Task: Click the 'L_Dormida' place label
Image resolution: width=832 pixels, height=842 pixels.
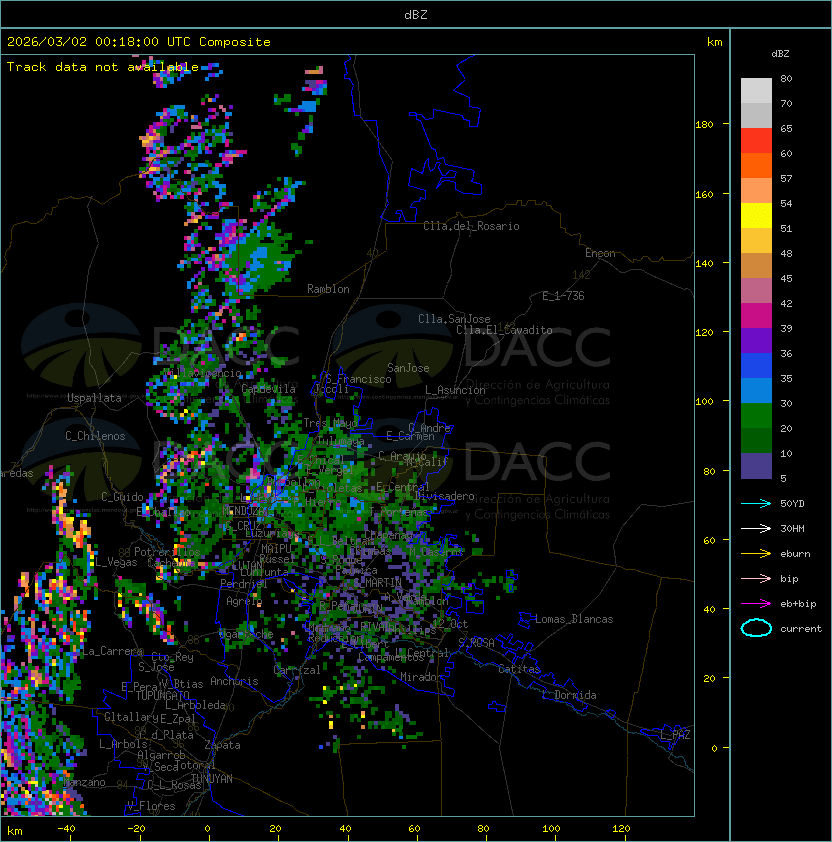Action: (x=569, y=695)
